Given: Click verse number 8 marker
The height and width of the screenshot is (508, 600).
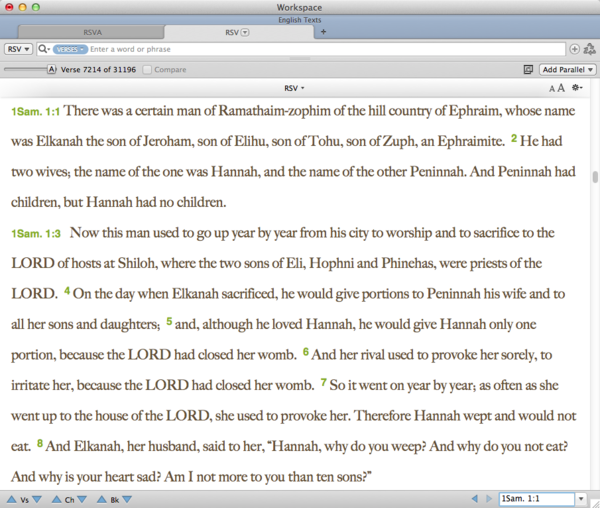Looking at the screenshot, I should point(40,443).
